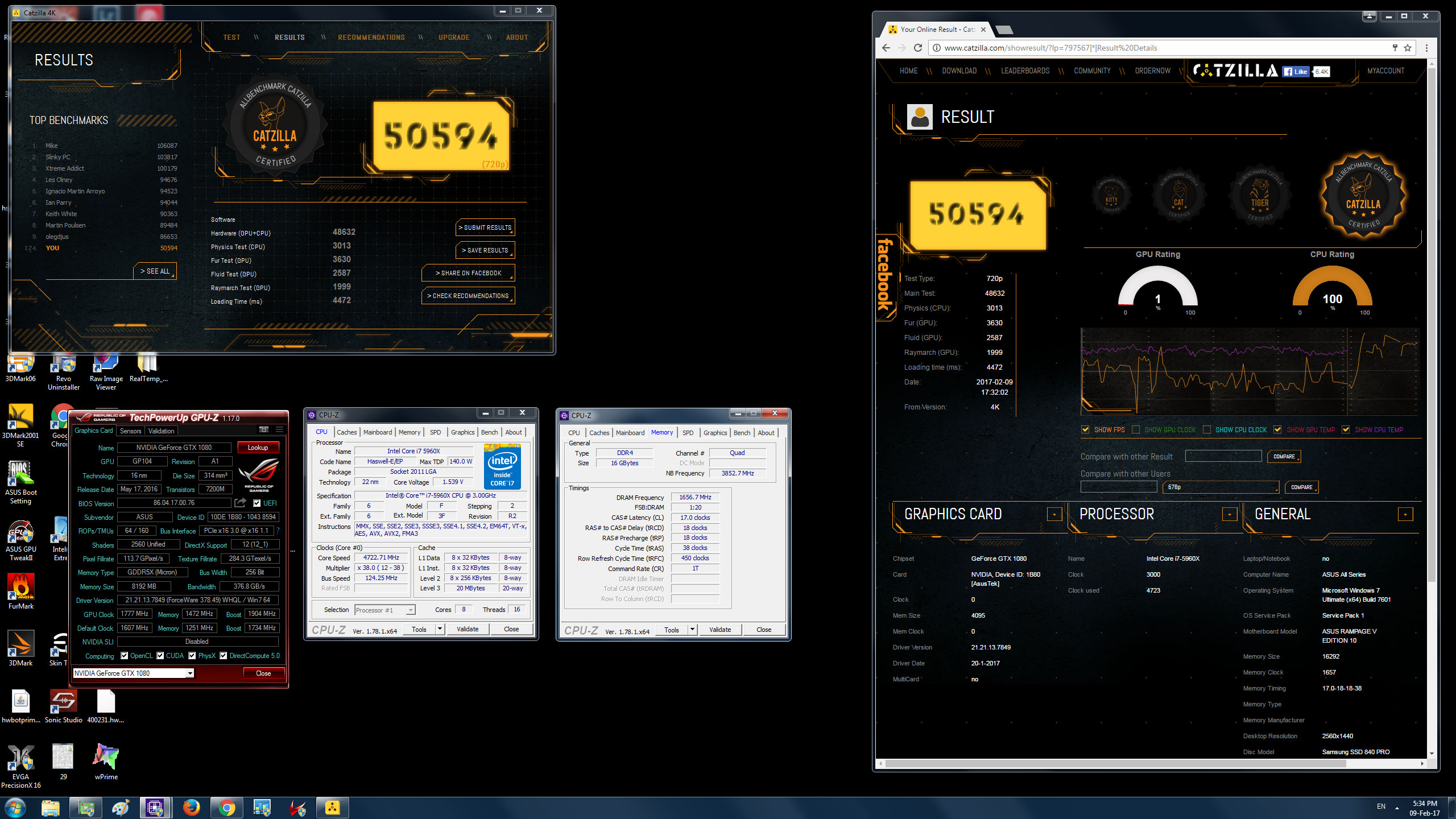Click SEE ALL under top benchmarks
The height and width of the screenshot is (819, 1456).
point(155,271)
